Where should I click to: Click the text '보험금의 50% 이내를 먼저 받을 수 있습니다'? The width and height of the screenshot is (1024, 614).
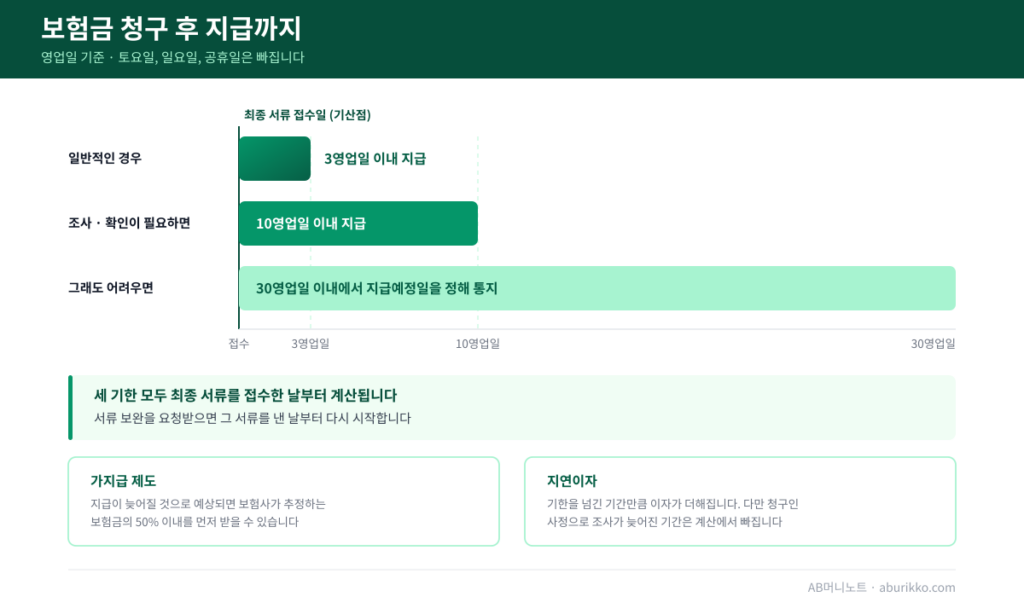(195, 522)
